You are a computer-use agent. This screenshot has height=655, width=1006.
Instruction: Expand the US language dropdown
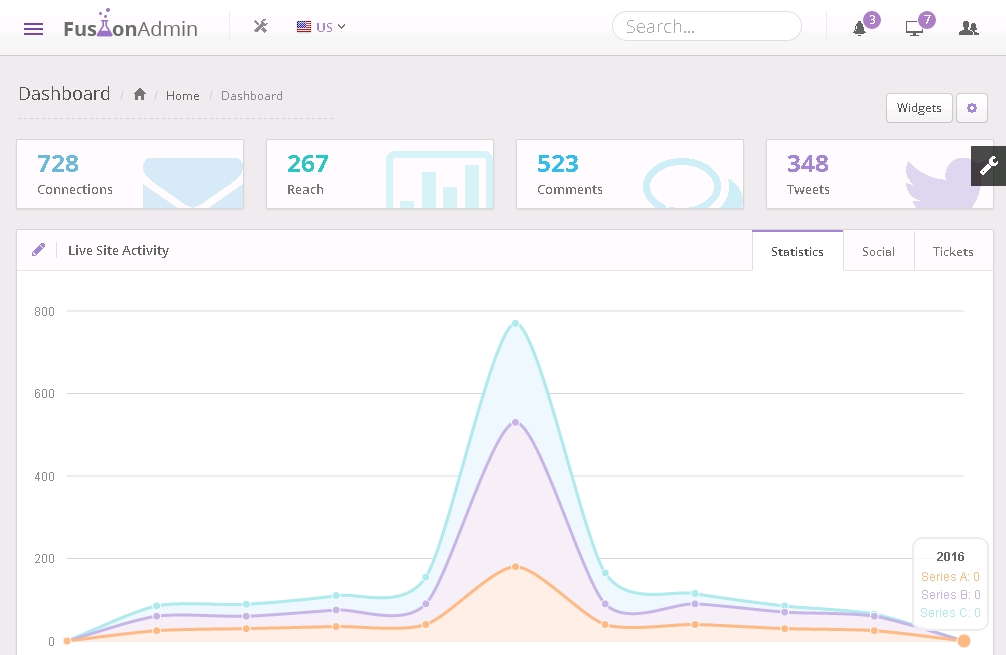coord(321,27)
